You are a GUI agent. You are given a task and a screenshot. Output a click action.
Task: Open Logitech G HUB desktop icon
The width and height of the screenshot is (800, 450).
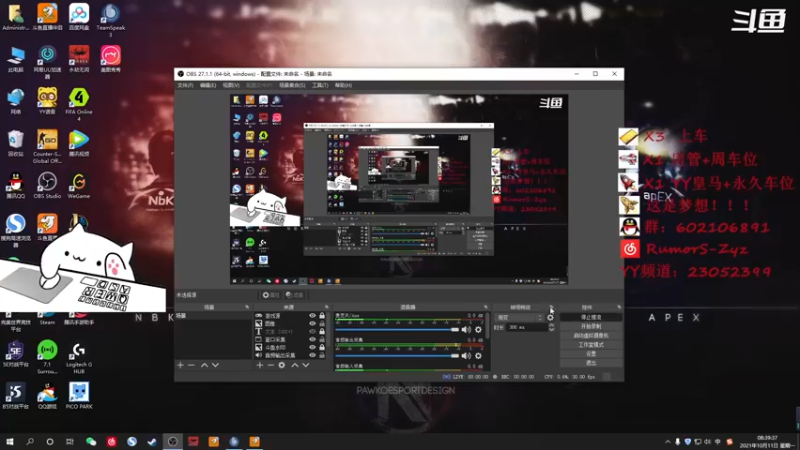79,357
